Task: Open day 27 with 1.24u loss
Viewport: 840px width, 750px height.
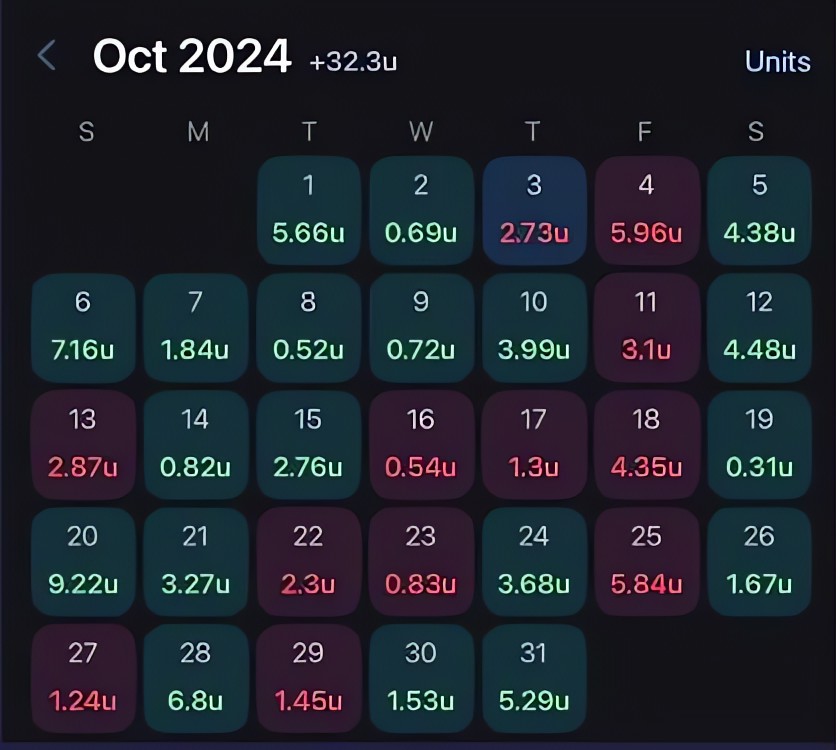Action: click(x=83, y=679)
